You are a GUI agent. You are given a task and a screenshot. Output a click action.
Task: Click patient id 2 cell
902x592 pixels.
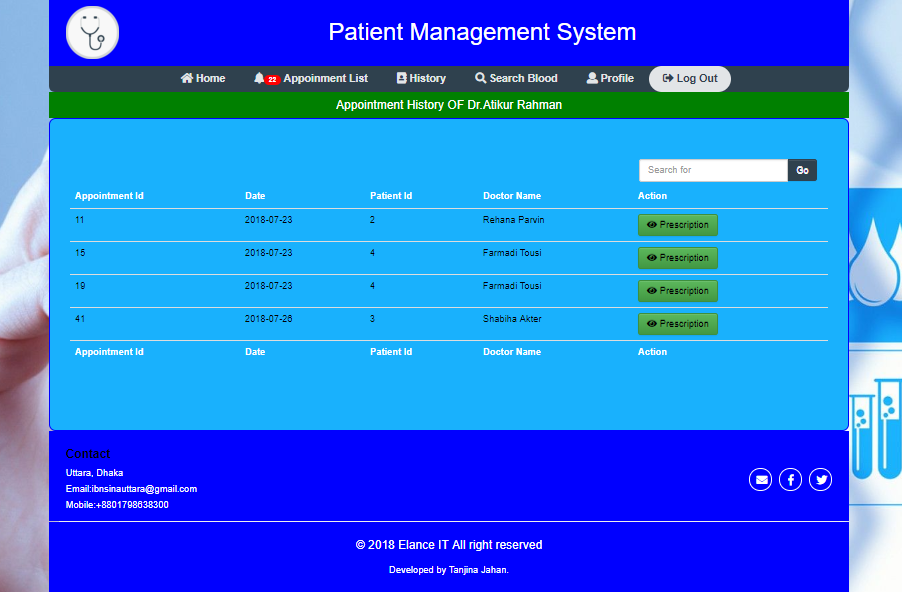click(x=372, y=220)
